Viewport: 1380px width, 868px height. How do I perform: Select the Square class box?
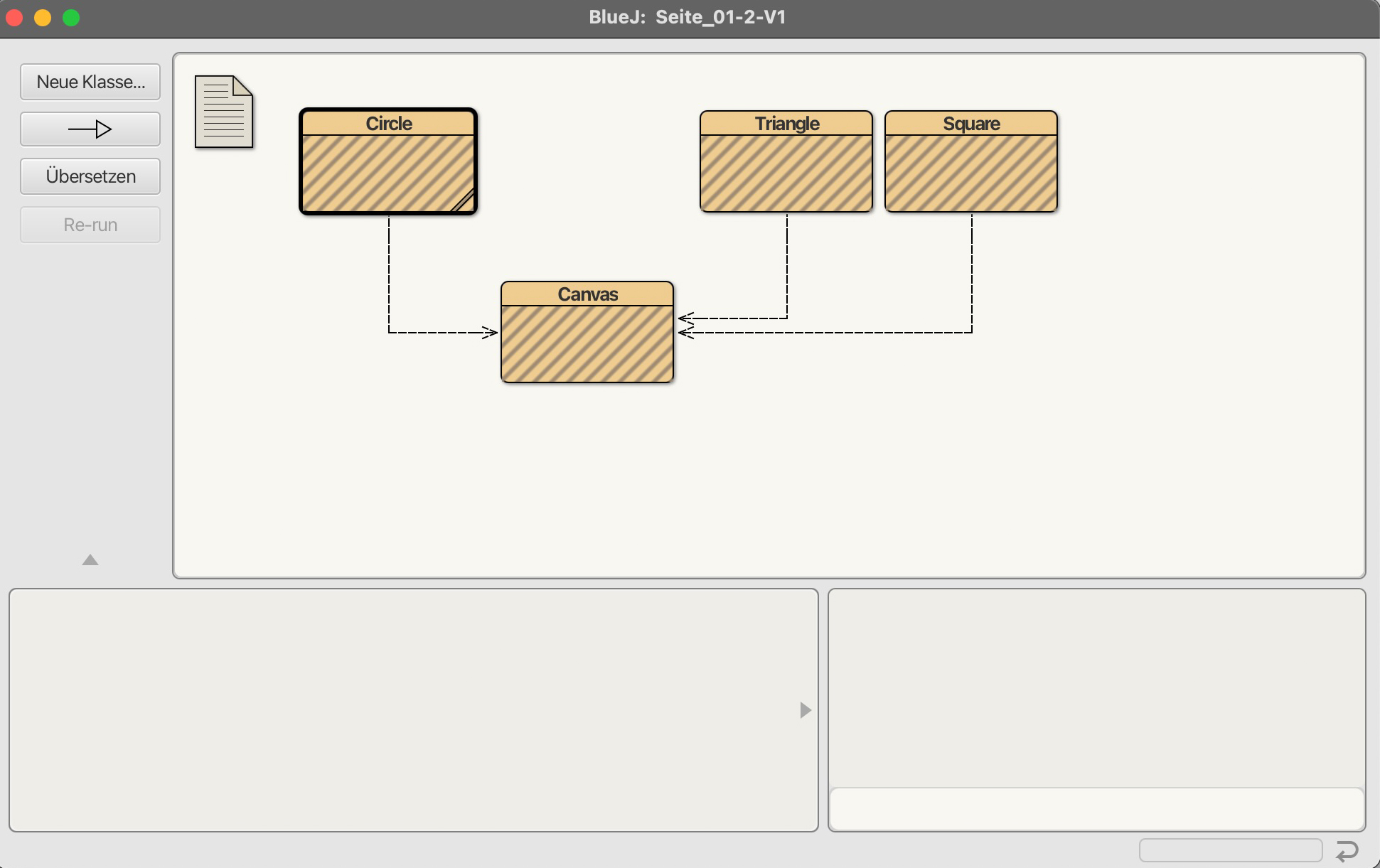pos(971,173)
